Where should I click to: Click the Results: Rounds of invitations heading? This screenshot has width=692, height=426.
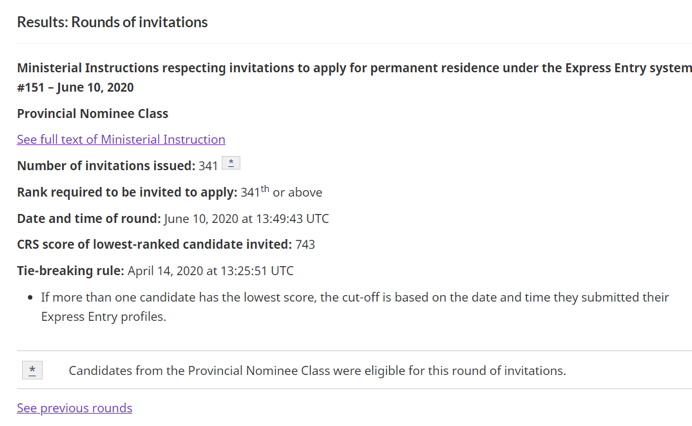112,22
